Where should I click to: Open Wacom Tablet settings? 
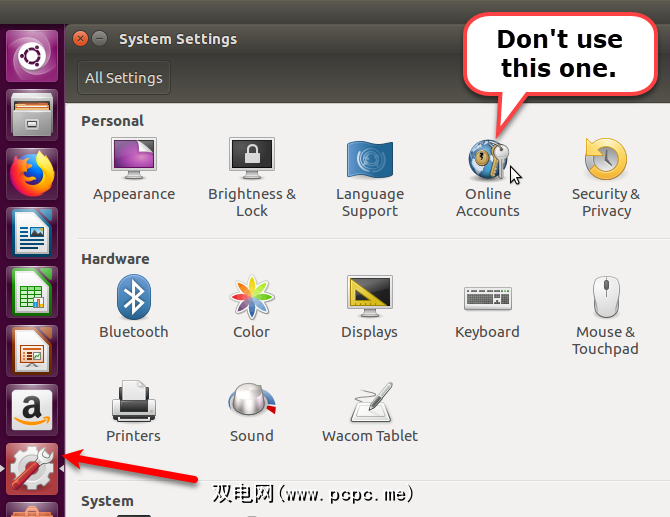(370, 413)
